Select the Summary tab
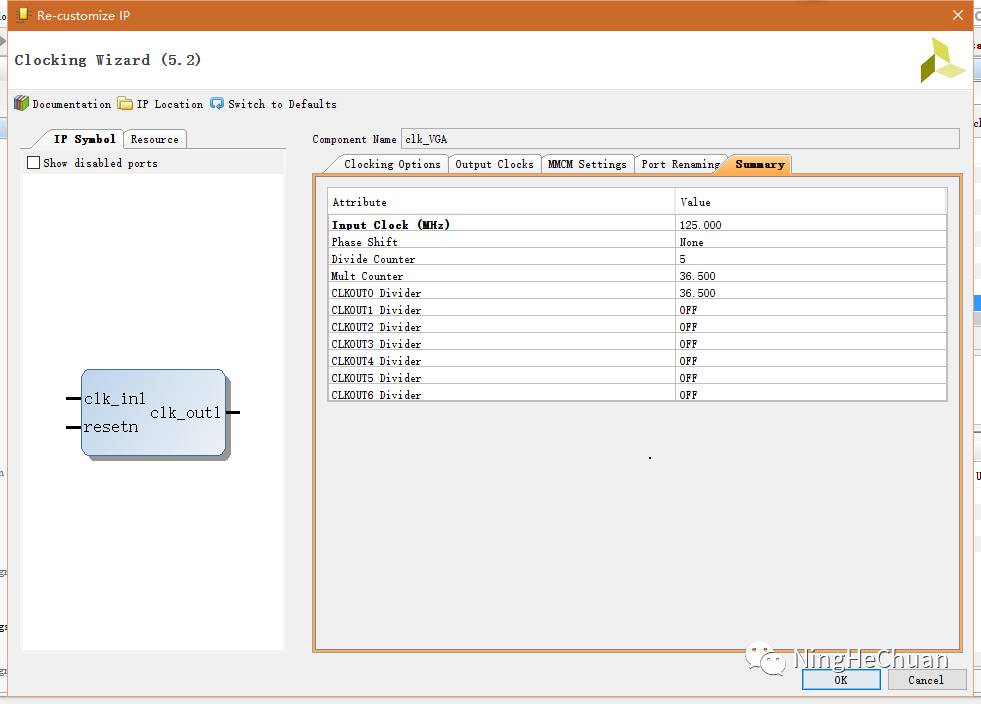 point(760,164)
